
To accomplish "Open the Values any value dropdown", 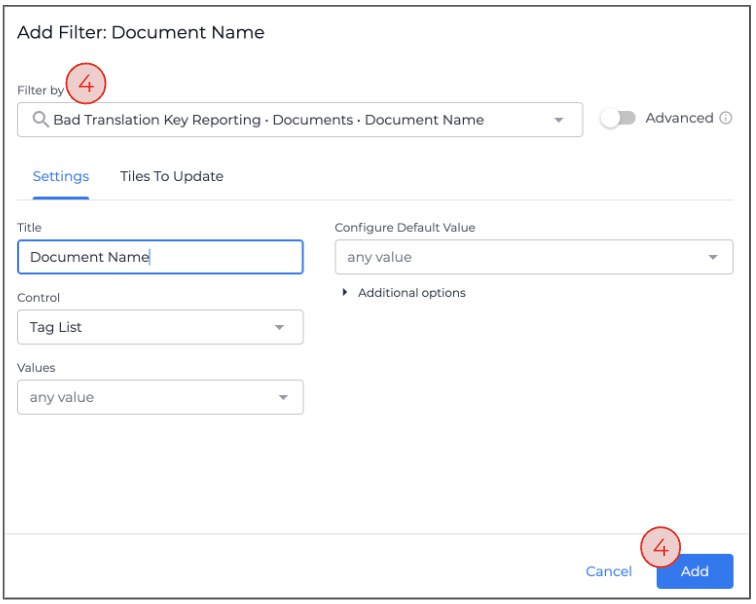I will click(160, 397).
